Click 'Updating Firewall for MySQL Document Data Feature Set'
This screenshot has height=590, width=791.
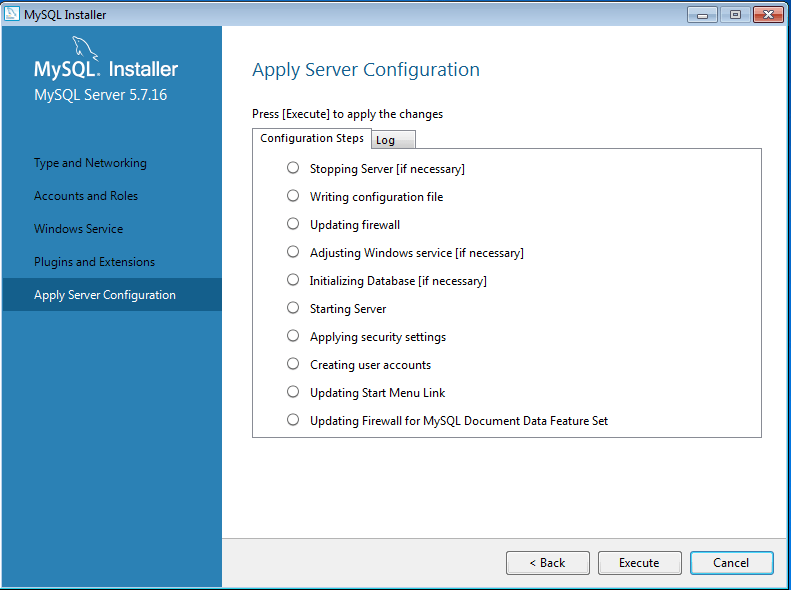tap(459, 421)
